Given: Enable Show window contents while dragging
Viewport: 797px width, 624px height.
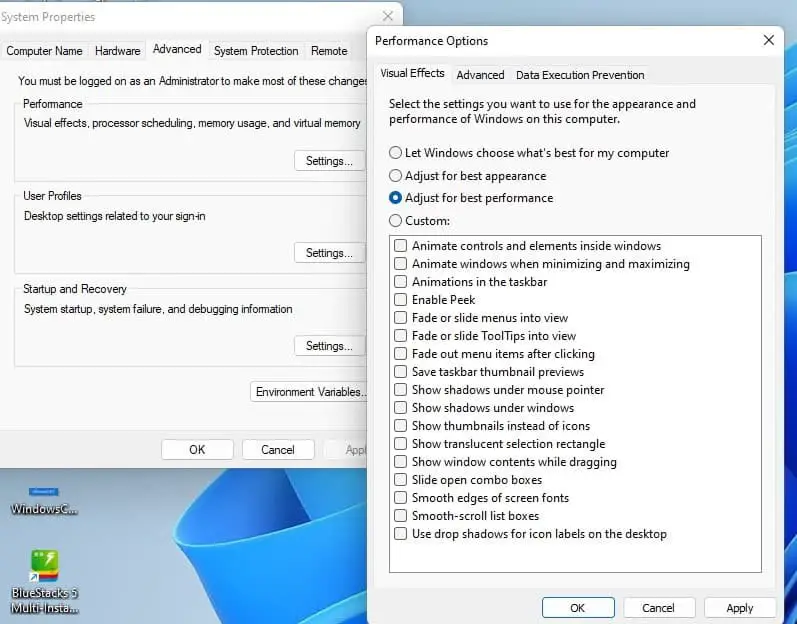Looking at the screenshot, I should (x=401, y=461).
